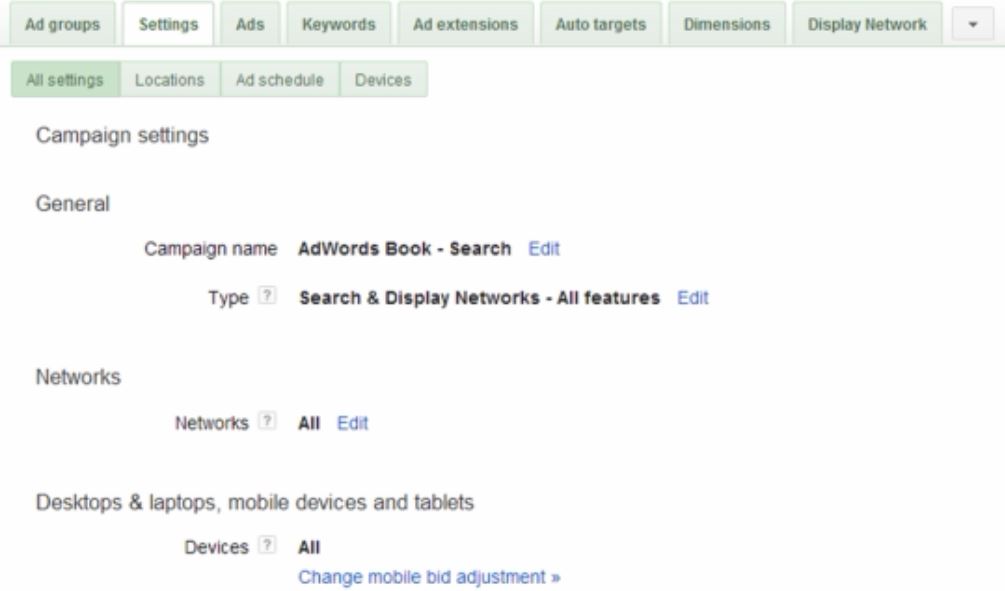Viewport: 1005px width, 591px height.
Task: Click the Campaign settings heading
Action: tap(122, 136)
